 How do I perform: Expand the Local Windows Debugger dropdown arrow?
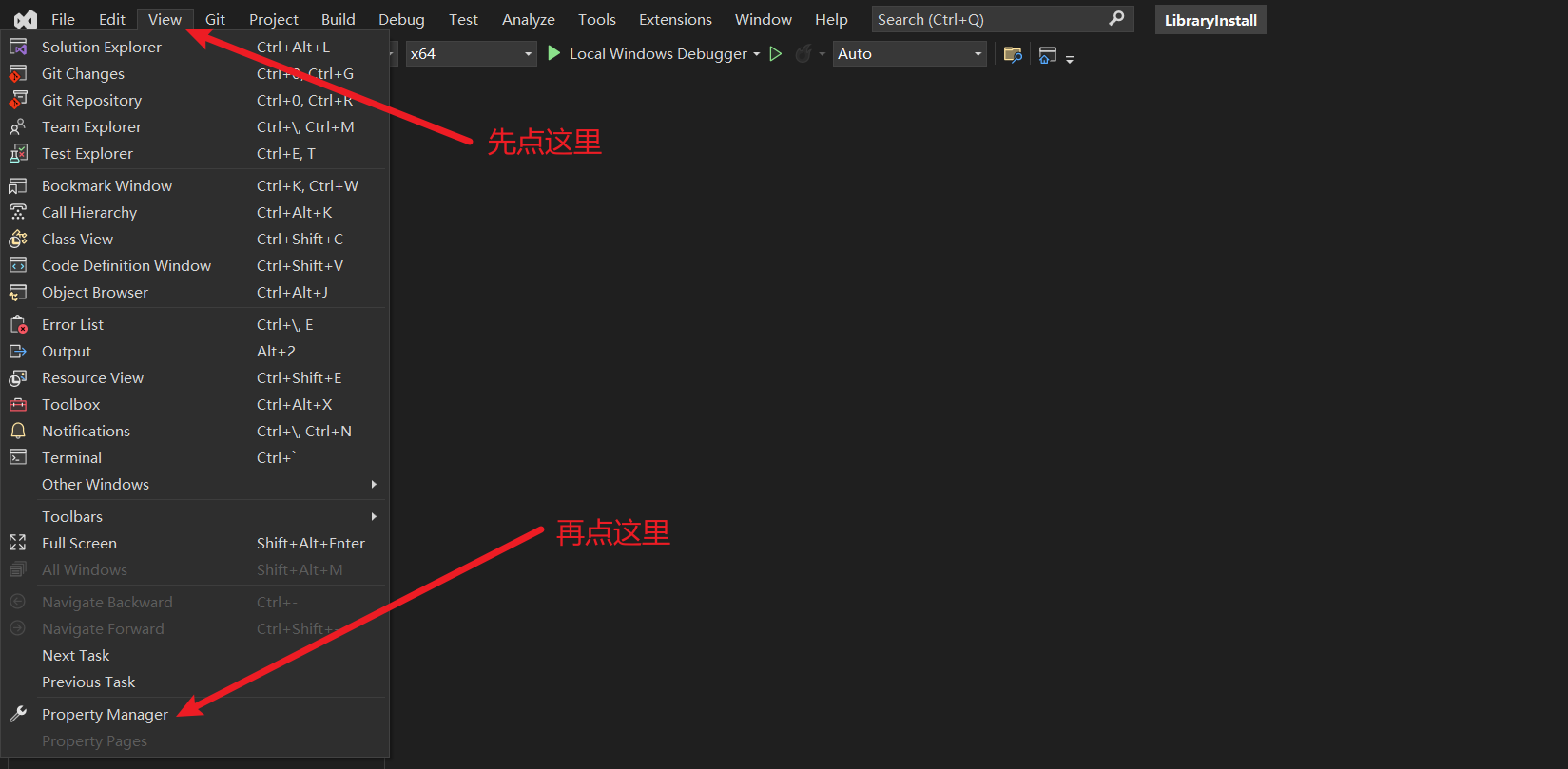coord(757,54)
